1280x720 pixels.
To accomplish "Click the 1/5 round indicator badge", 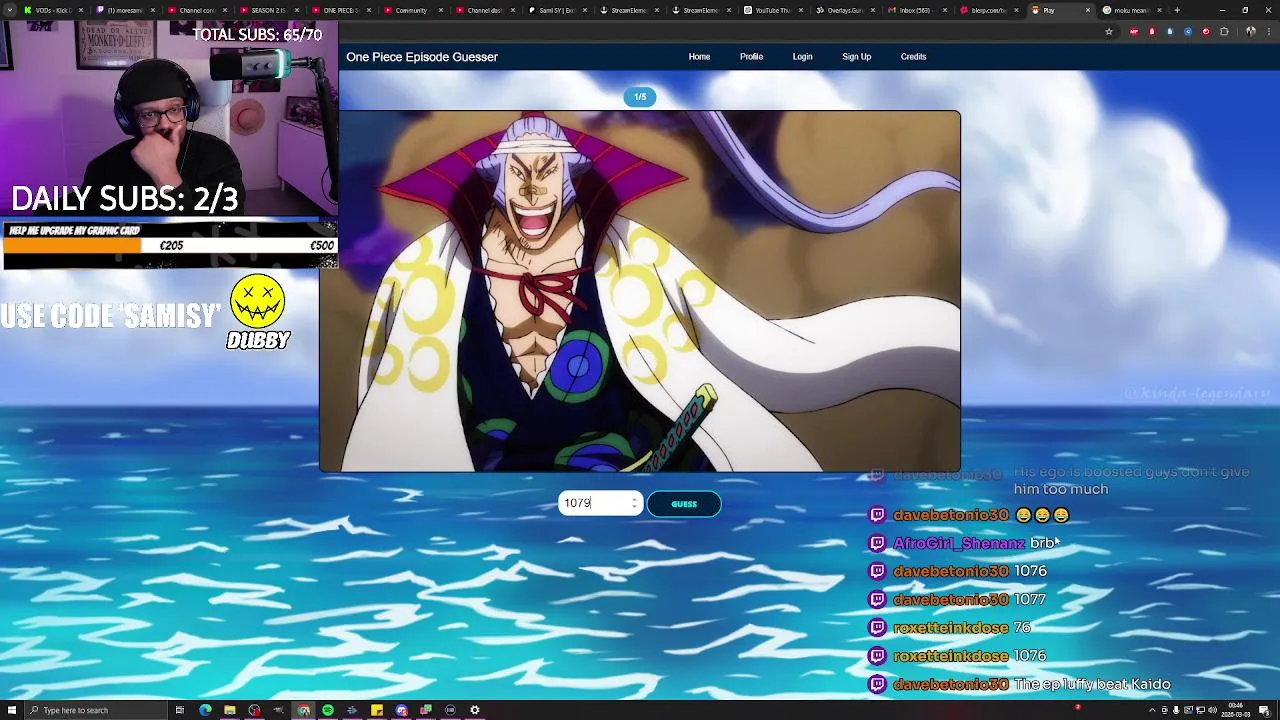I will pyautogui.click(x=640, y=97).
